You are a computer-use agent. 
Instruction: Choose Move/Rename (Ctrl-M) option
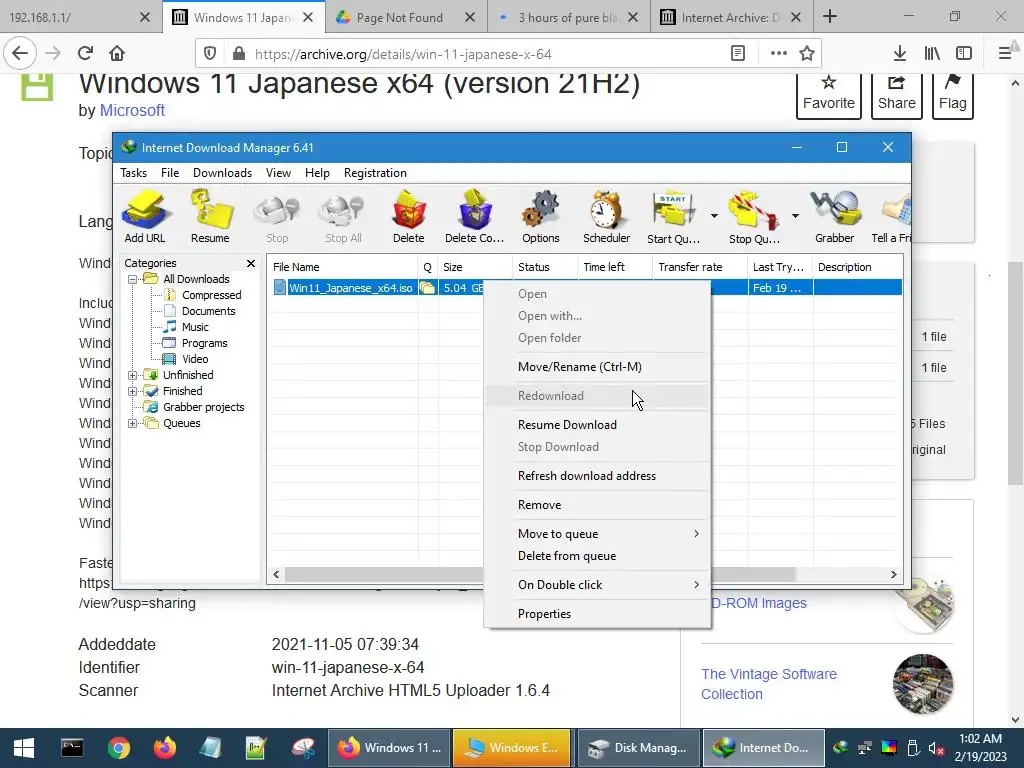[597, 367]
